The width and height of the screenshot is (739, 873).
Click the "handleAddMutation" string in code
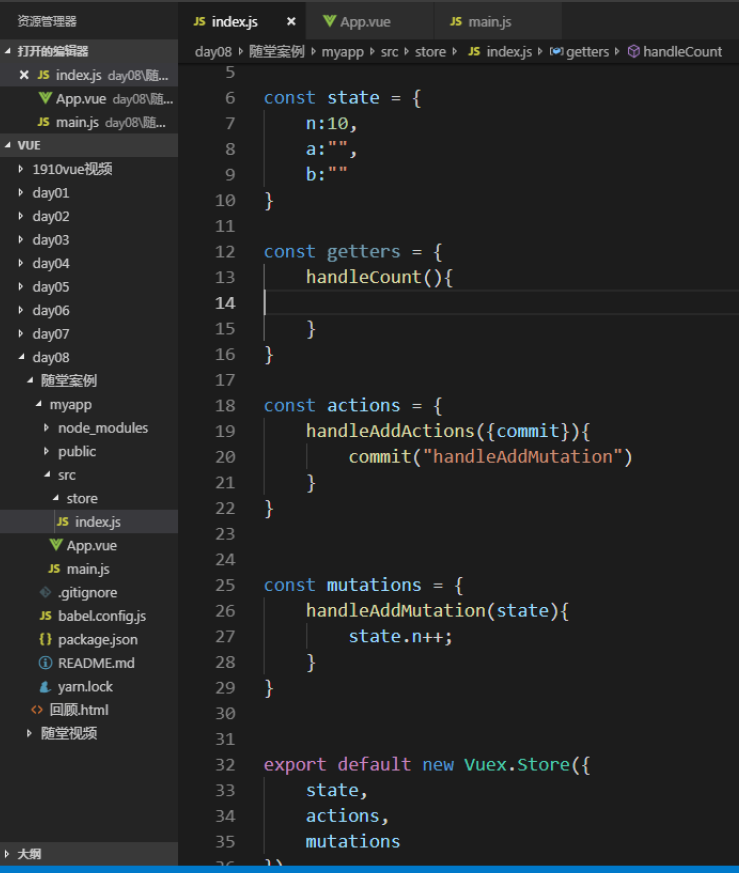pyautogui.click(x=522, y=457)
